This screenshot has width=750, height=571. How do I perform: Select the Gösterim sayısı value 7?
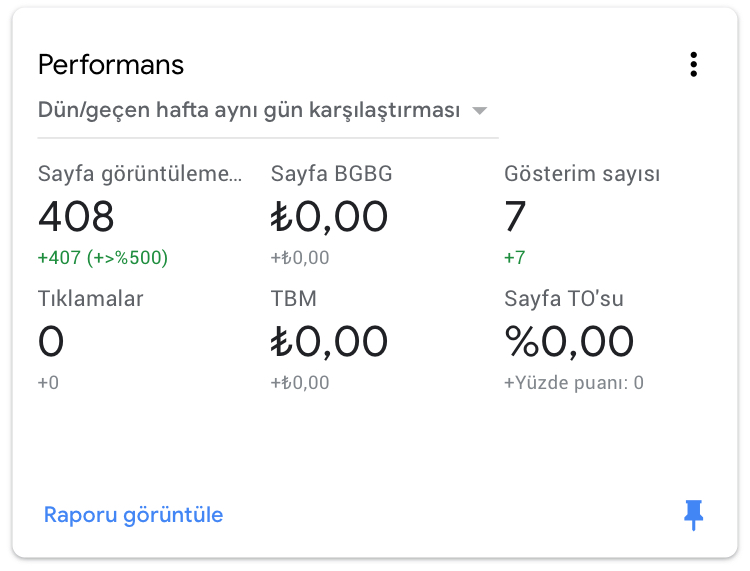point(515,217)
